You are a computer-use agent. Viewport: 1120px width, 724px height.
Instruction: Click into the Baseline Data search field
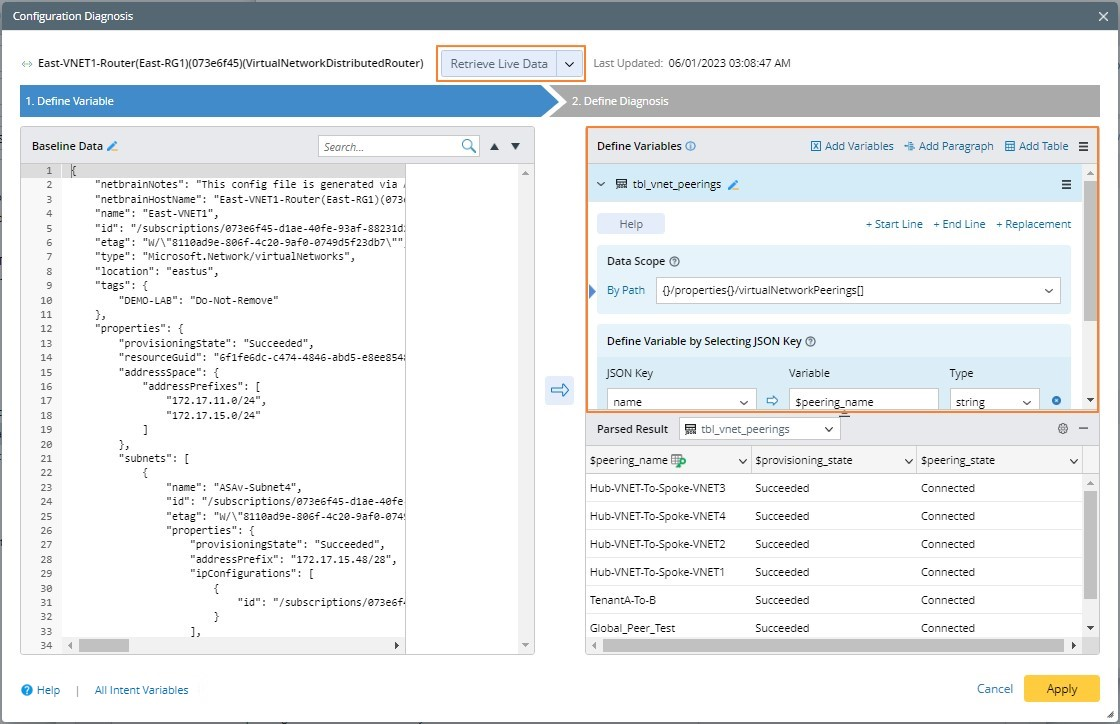pos(390,146)
